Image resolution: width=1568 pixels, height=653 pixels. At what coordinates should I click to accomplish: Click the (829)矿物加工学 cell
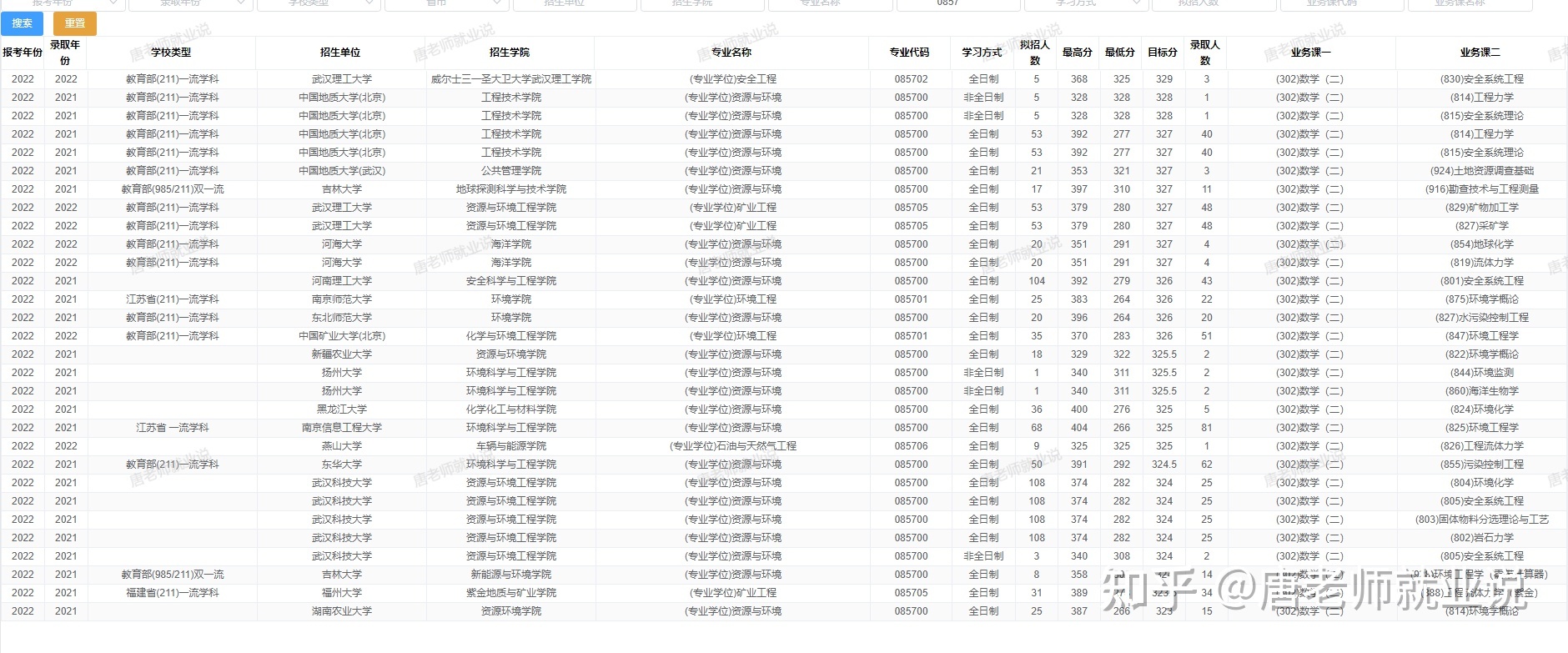(x=1482, y=208)
